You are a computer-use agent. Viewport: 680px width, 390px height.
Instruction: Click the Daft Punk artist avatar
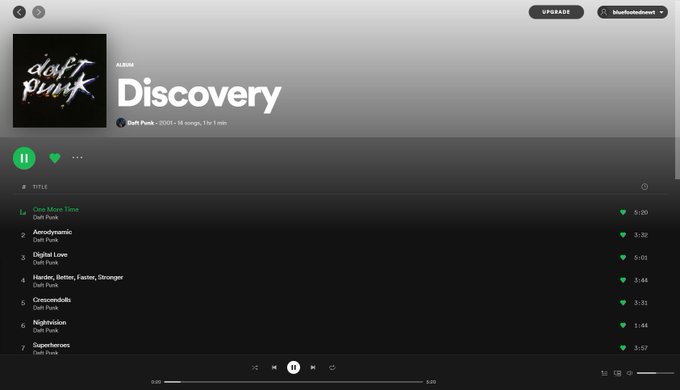click(121, 123)
